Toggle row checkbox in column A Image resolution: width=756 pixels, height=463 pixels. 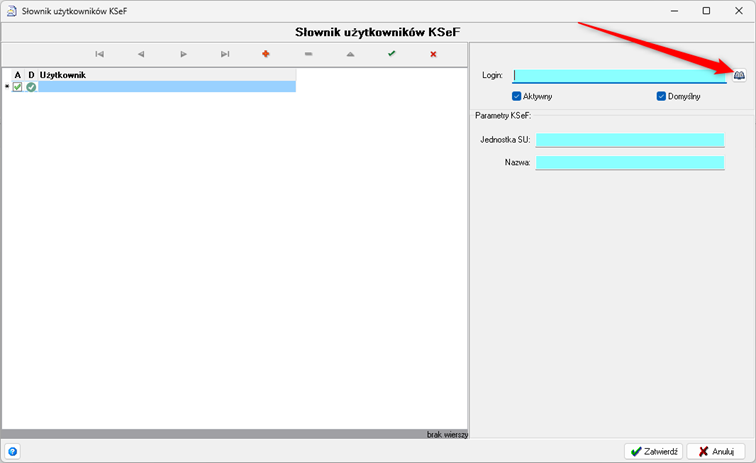pyautogui.click(x=18, y=87)
